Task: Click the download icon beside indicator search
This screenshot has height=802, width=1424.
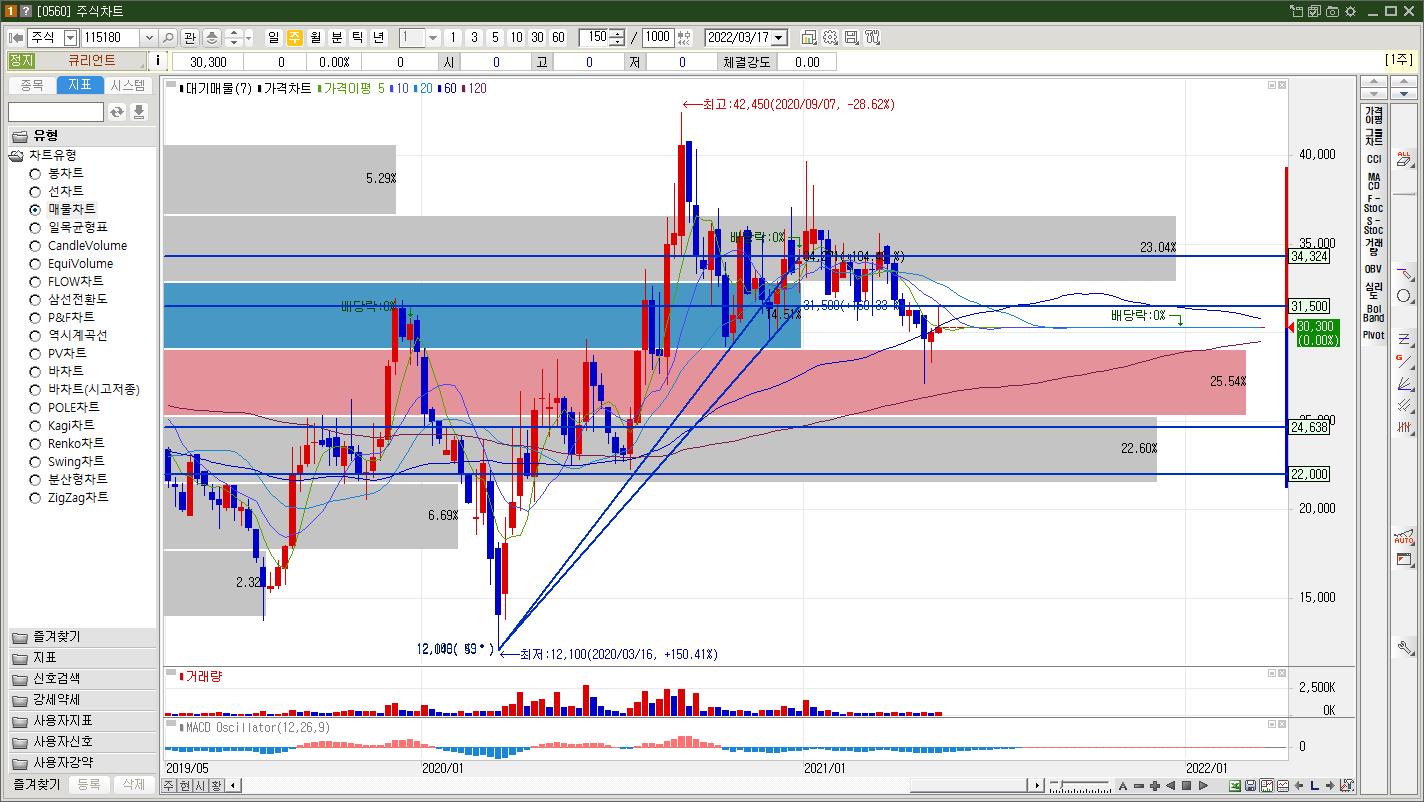Action: (x=139, y=112)
